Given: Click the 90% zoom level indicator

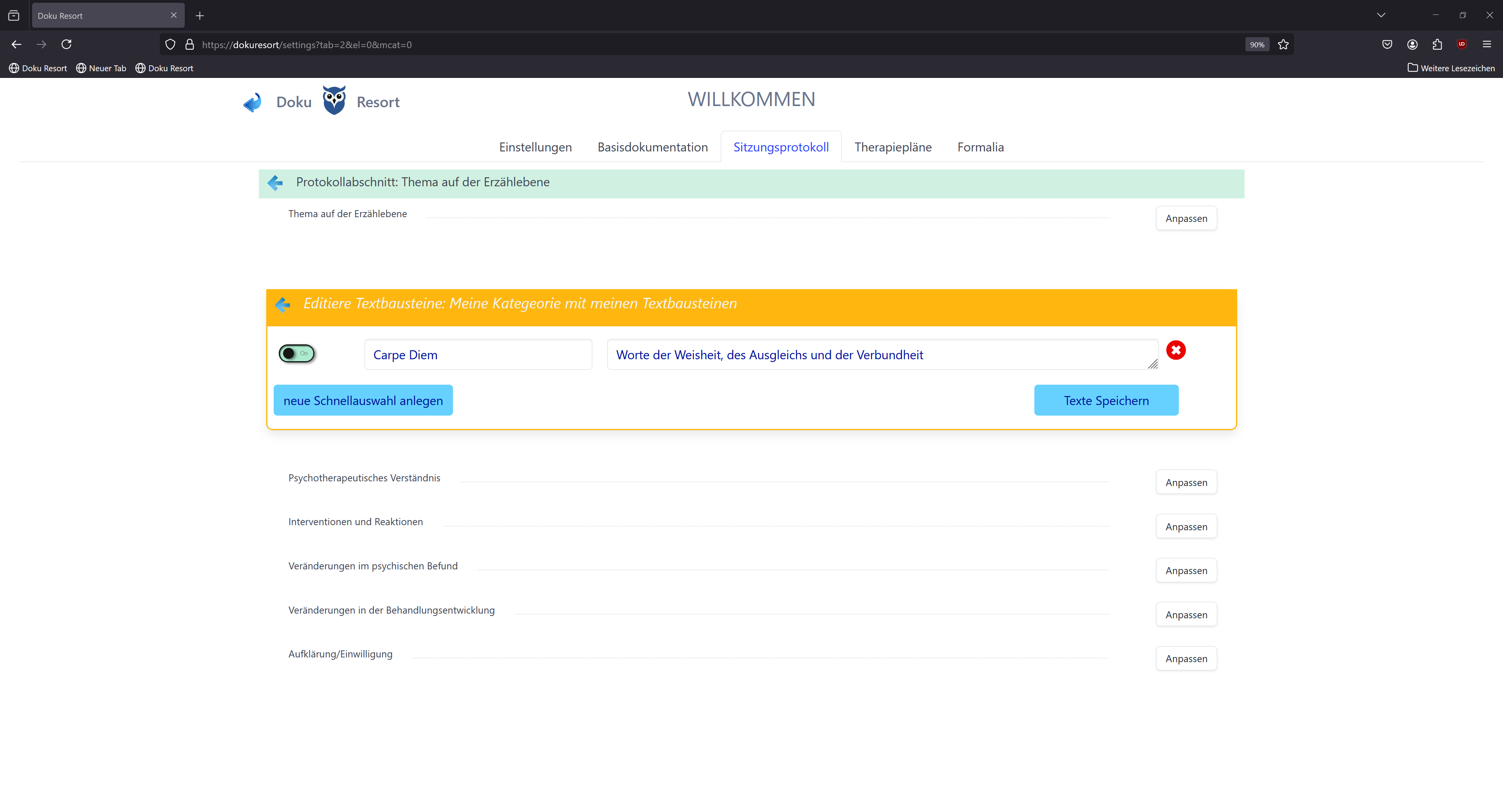Looking at the screenshot, I should 1257,44.
